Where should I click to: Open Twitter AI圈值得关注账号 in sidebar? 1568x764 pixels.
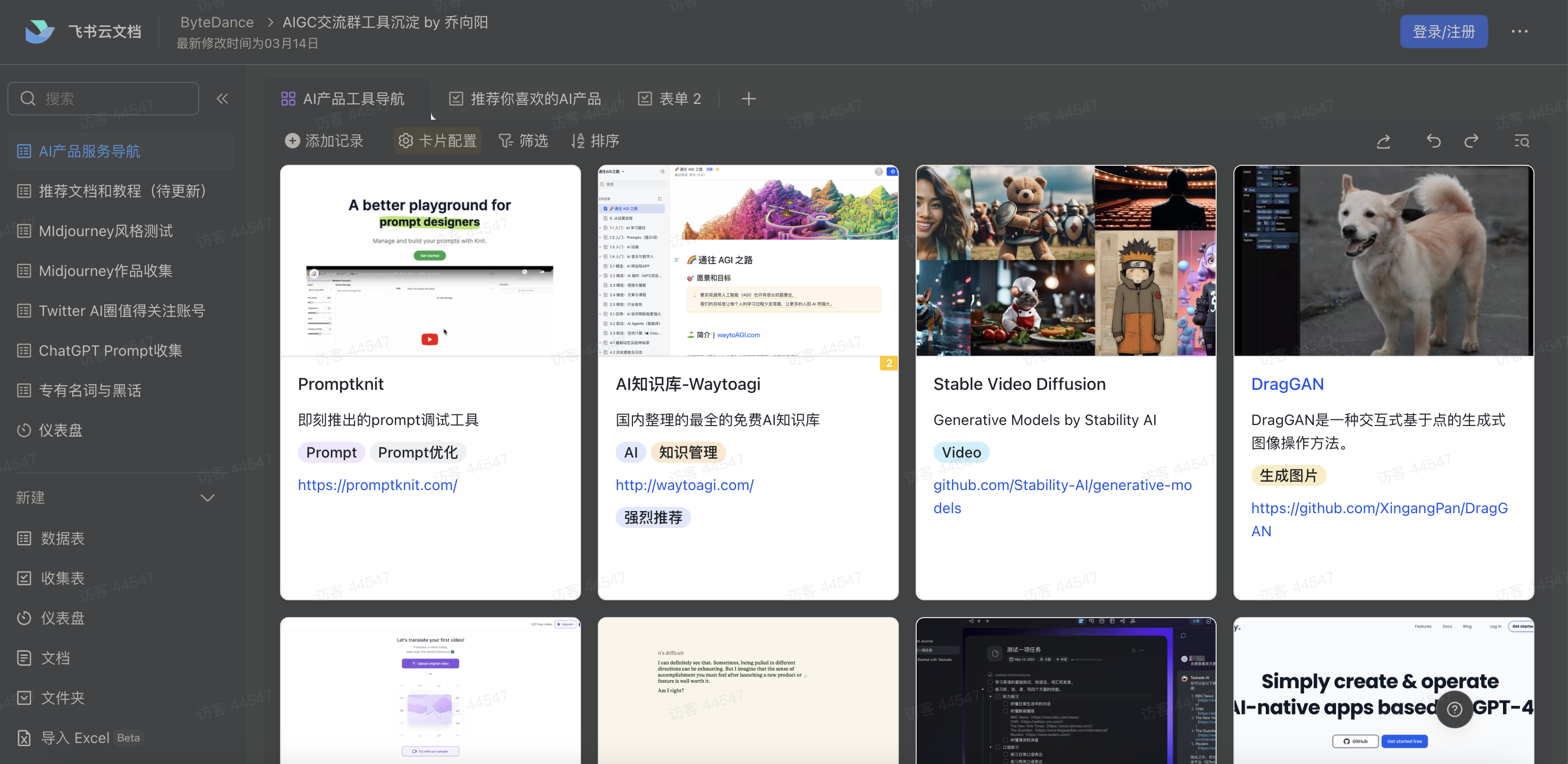[x=121, y=311]
